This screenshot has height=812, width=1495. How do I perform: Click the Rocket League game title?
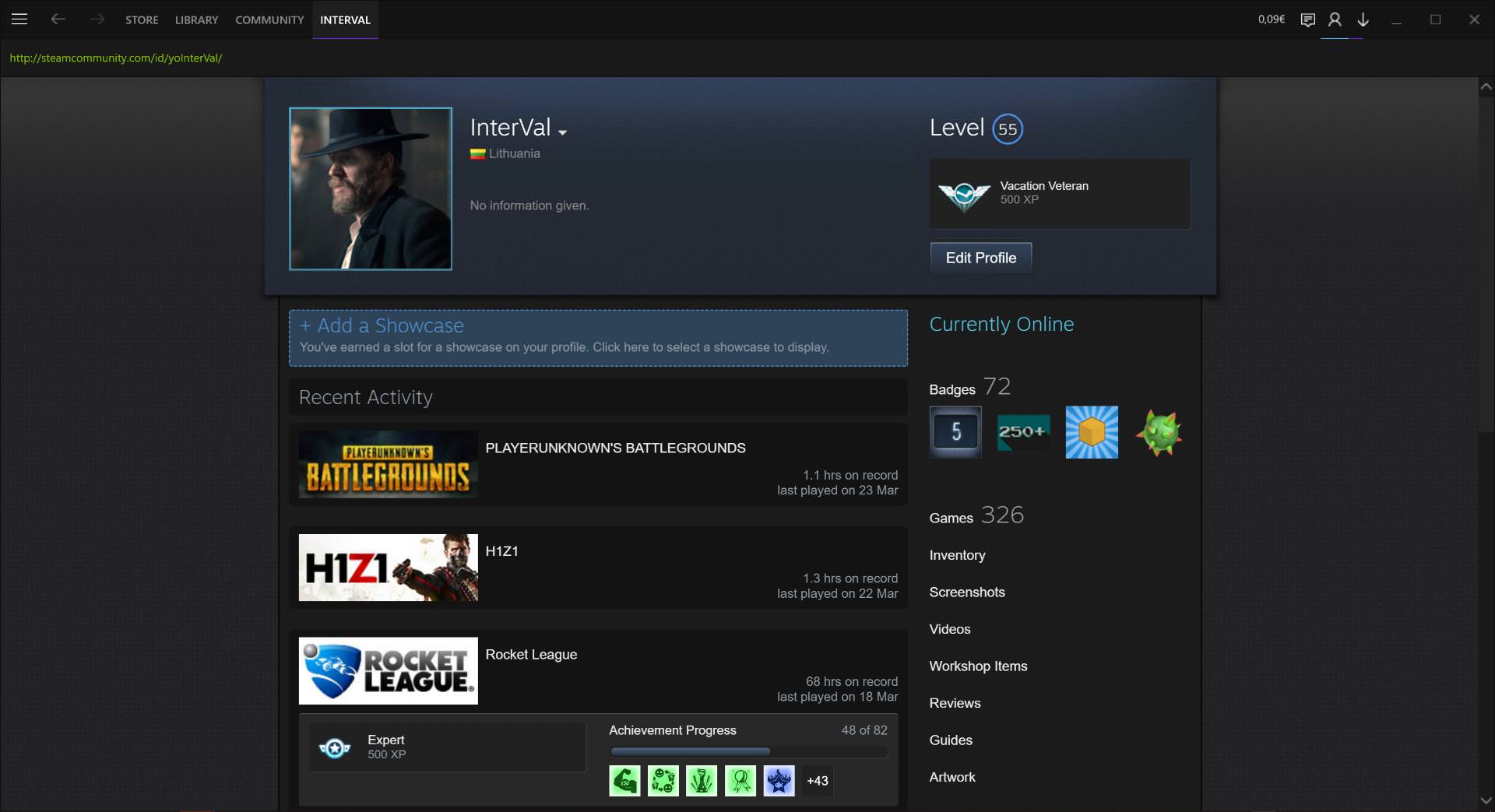(x=531, y=655)
